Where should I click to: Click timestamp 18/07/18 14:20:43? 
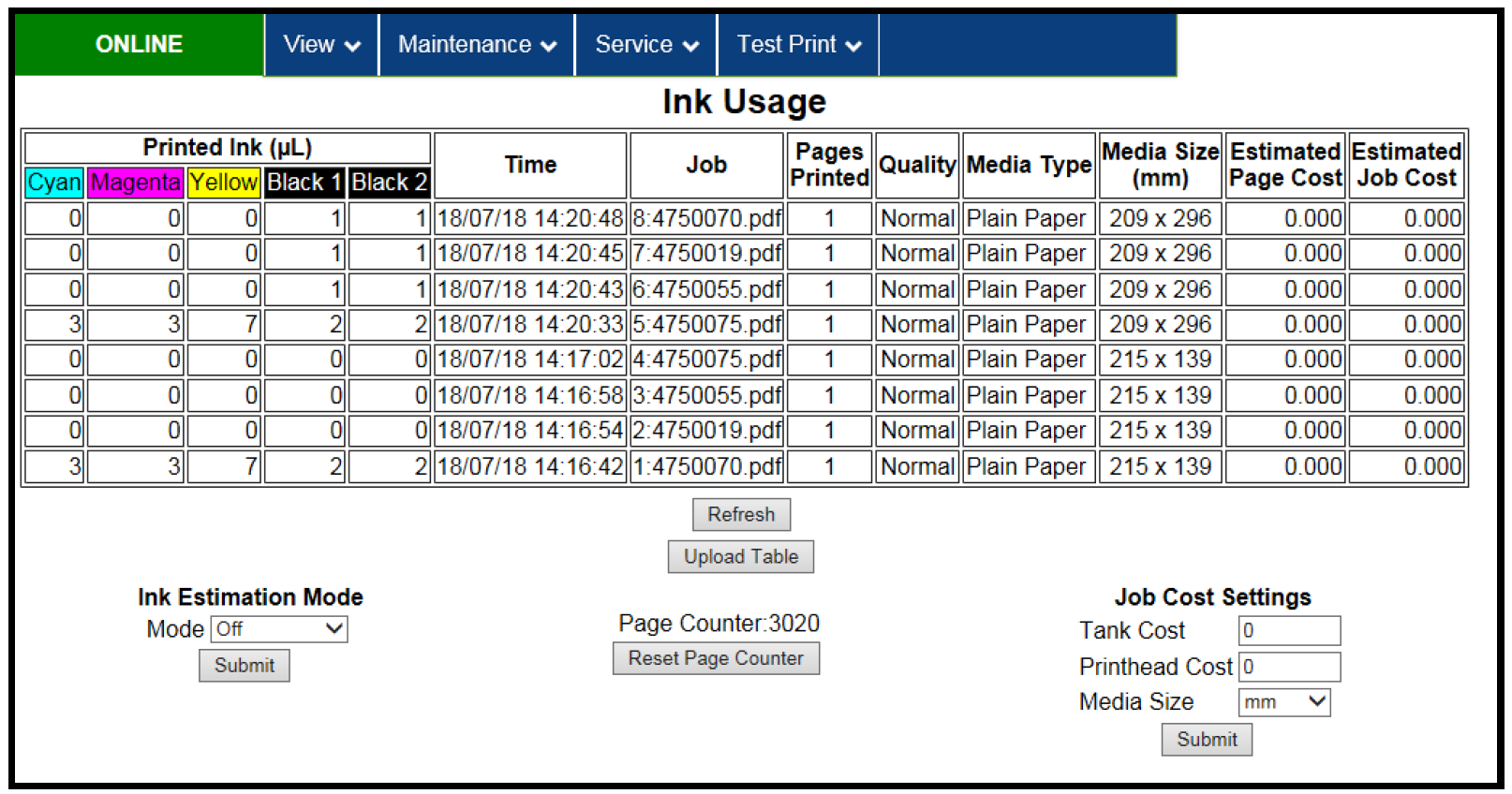coord(530,289)
